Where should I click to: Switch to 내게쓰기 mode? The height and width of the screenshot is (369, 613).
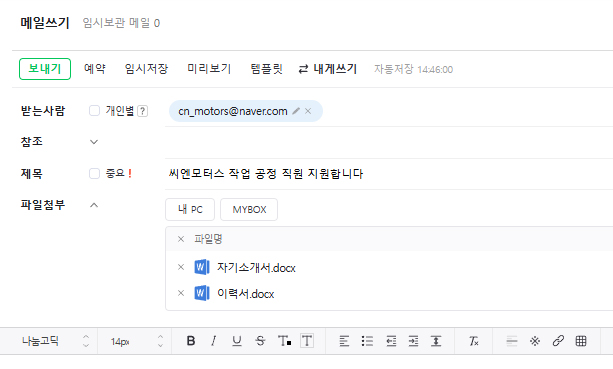click(328, 69)
